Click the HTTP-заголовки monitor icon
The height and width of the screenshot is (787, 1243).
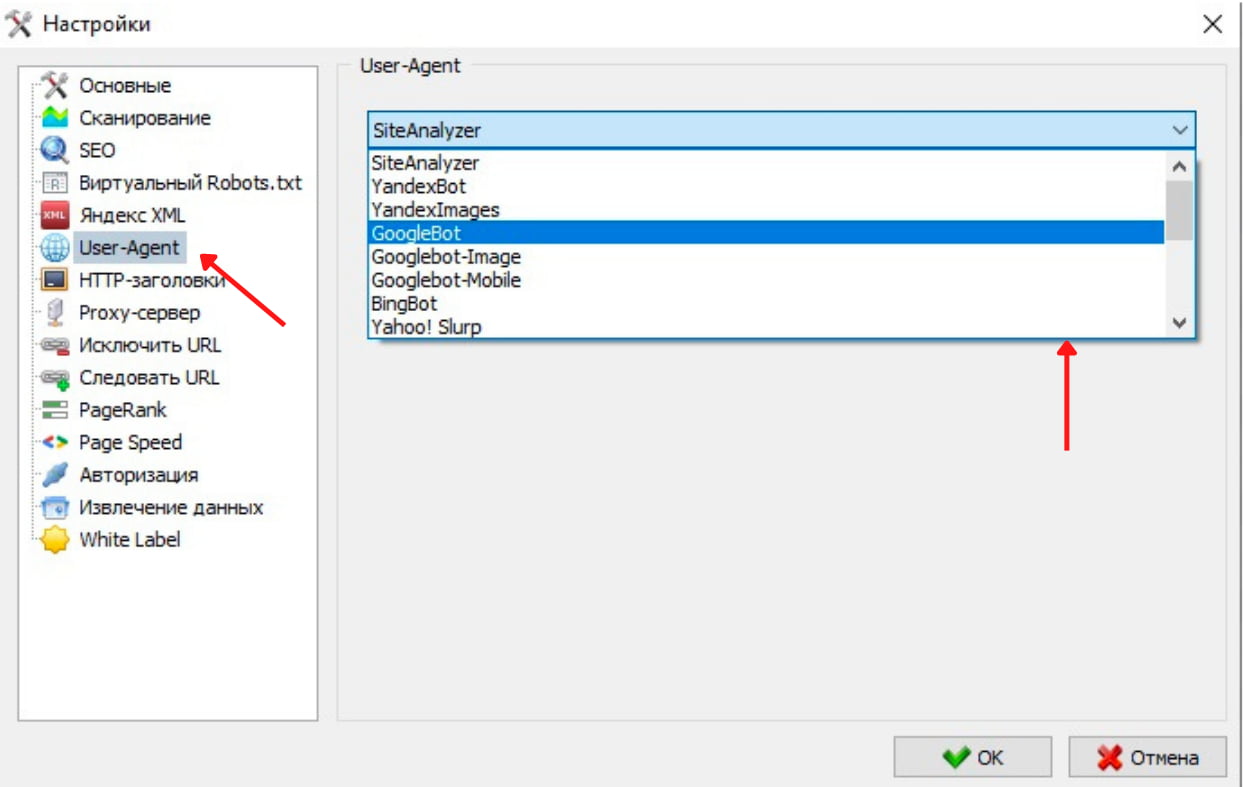click(x=55, y=280)
